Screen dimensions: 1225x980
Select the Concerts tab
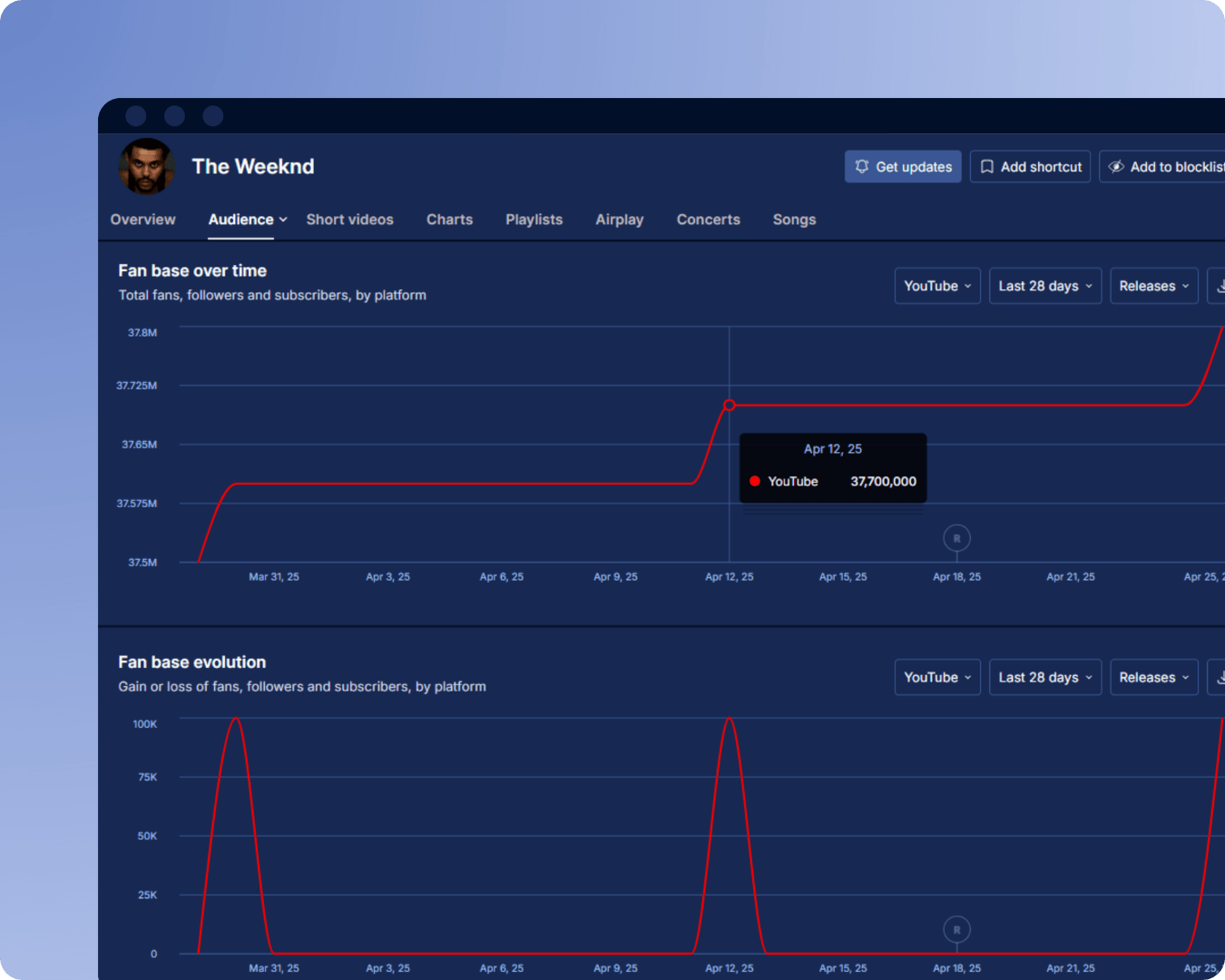708,220
